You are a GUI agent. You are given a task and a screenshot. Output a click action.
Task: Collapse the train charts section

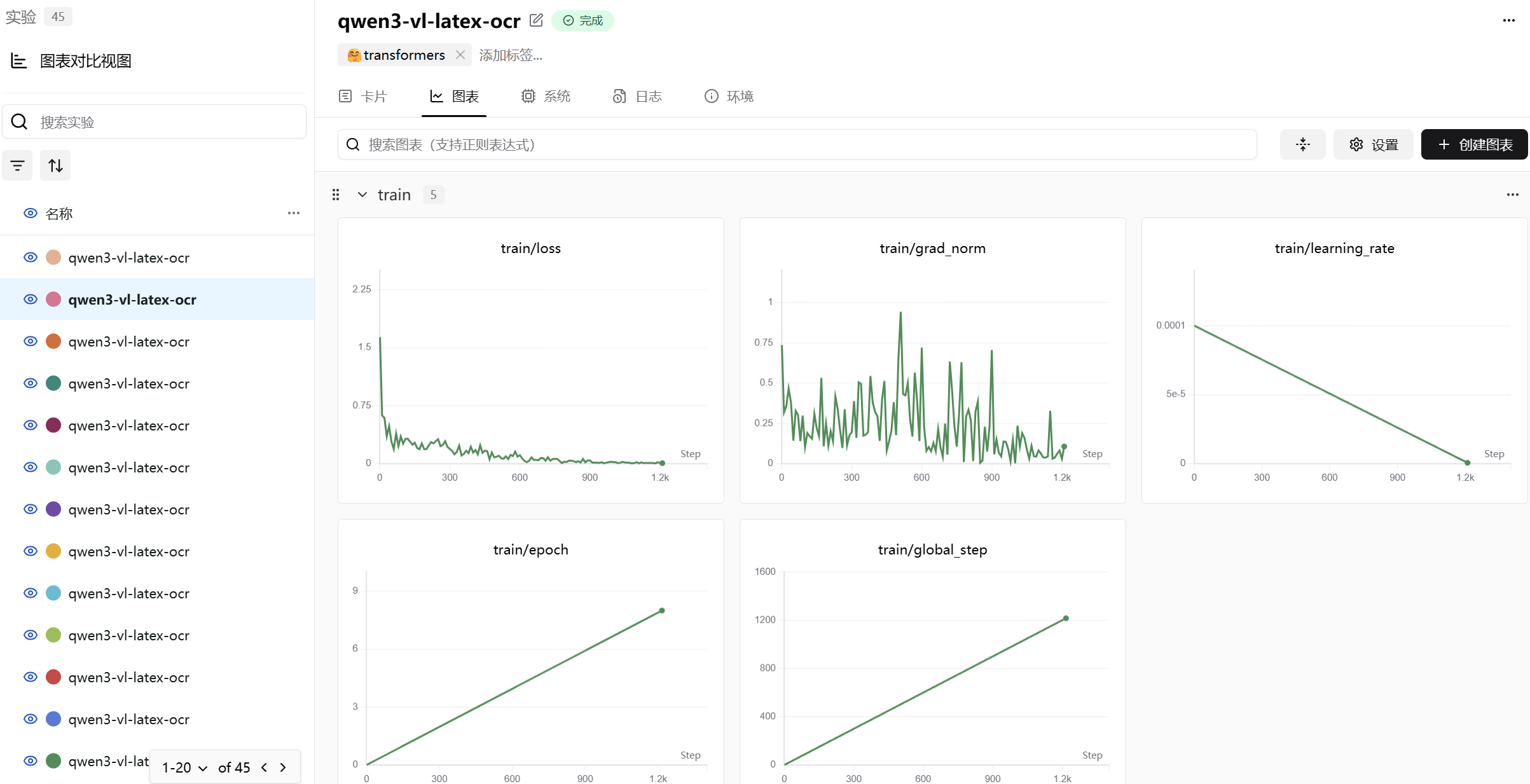[x=362, y=195]
